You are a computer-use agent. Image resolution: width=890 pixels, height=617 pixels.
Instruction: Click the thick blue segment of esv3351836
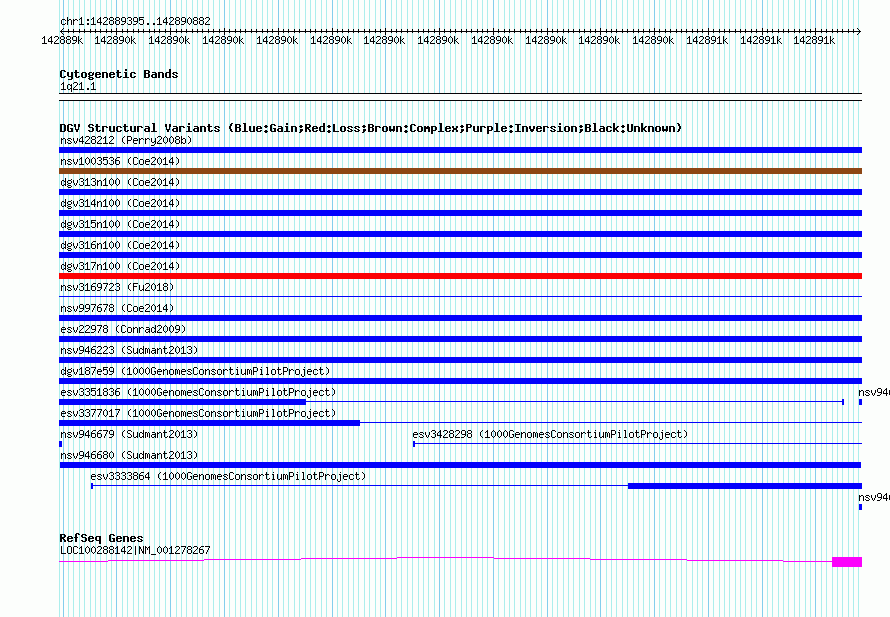point(183,402)
